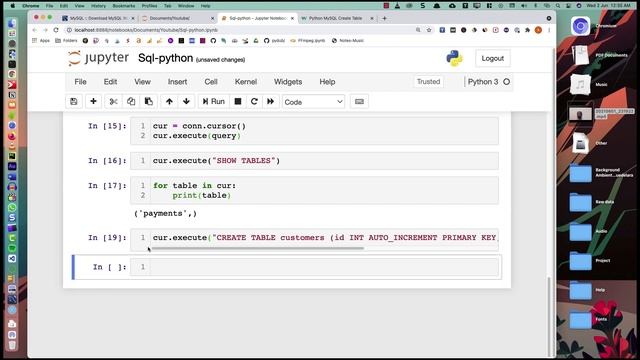640x360 pixels.
Task: Open the Folders bookmark
Action: 66,40
